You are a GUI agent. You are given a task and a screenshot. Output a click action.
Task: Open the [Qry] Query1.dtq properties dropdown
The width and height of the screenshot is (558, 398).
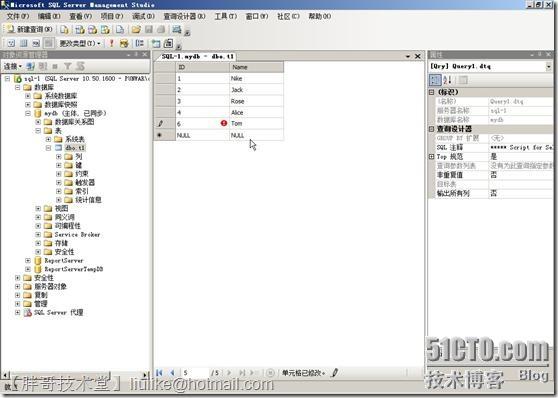[x=548, y=67]
